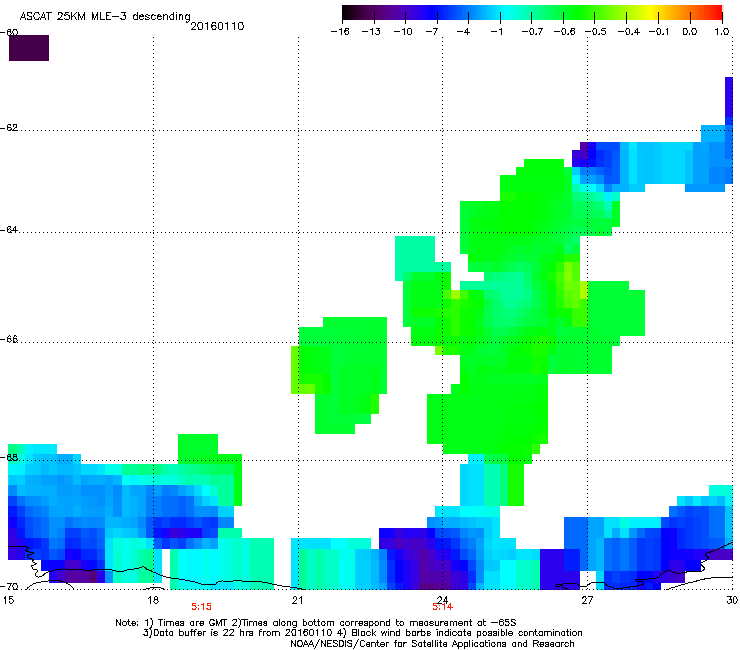Click the -0.1 color scale label

(659, 32)
